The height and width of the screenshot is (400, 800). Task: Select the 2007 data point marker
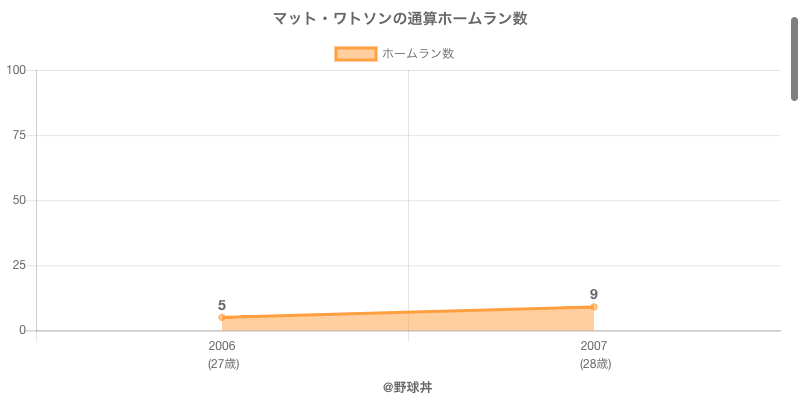[594, 307]
